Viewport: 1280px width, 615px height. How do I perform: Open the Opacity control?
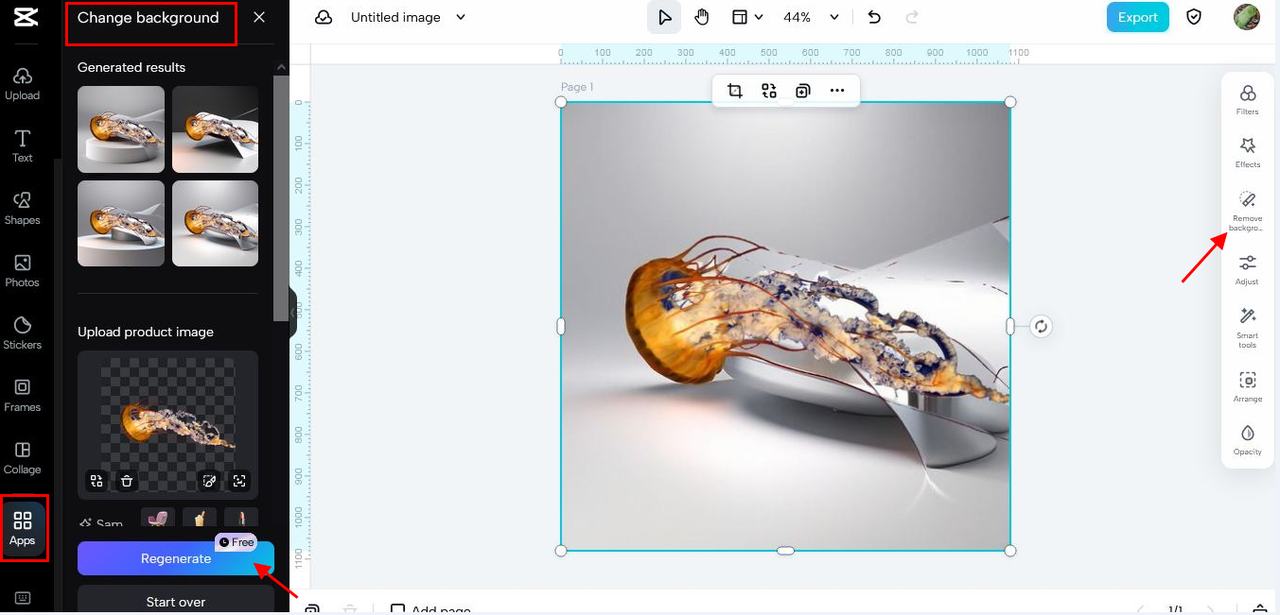(x=1247, y=439)
